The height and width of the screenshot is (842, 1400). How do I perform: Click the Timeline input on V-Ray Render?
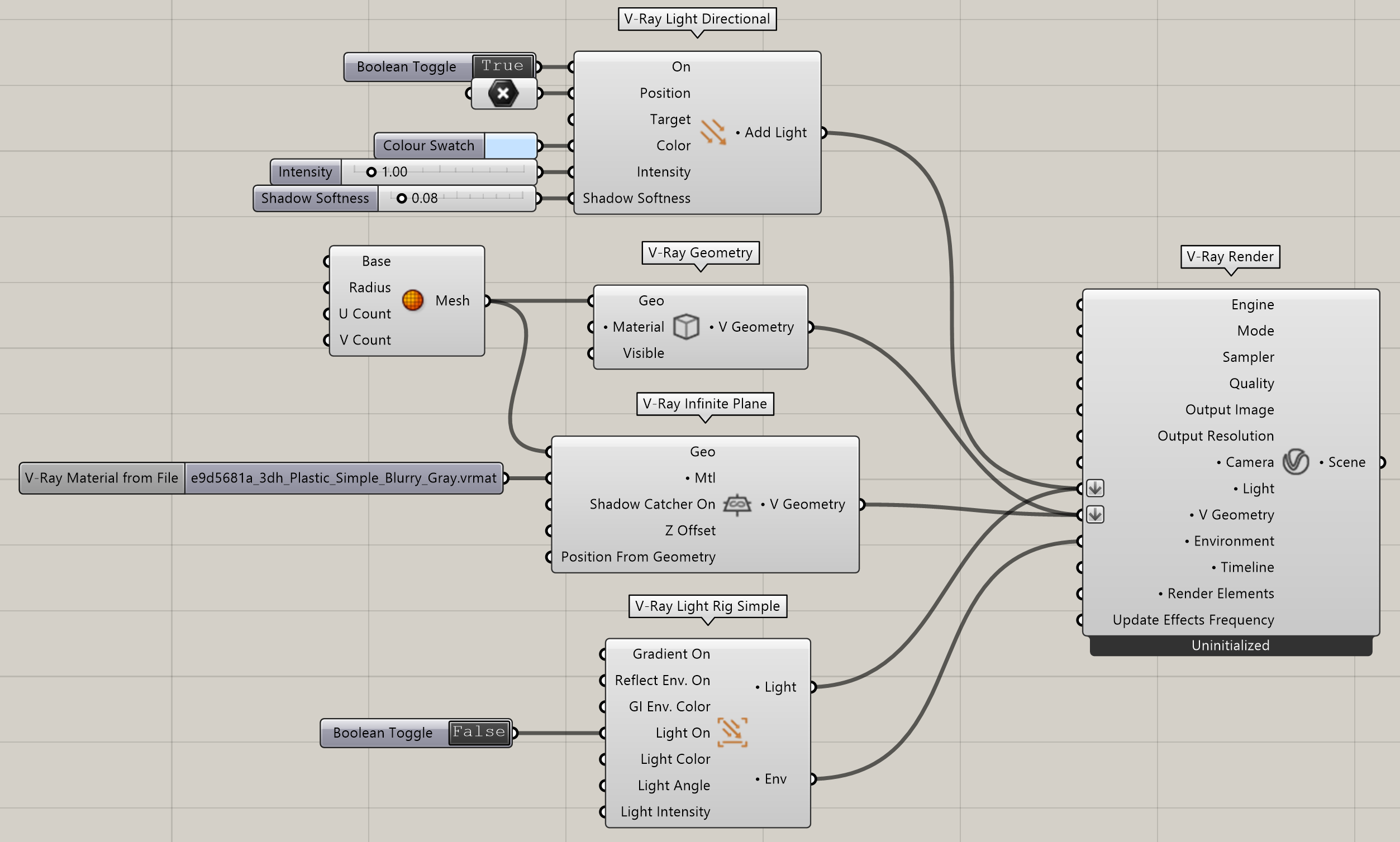point(1247,567)
